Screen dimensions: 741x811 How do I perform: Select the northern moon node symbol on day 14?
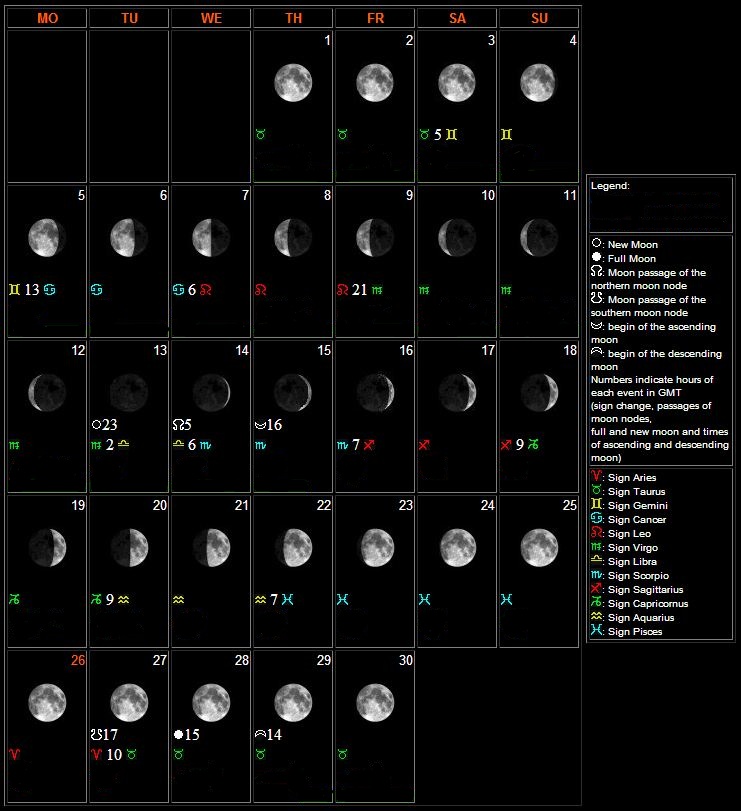178,424
